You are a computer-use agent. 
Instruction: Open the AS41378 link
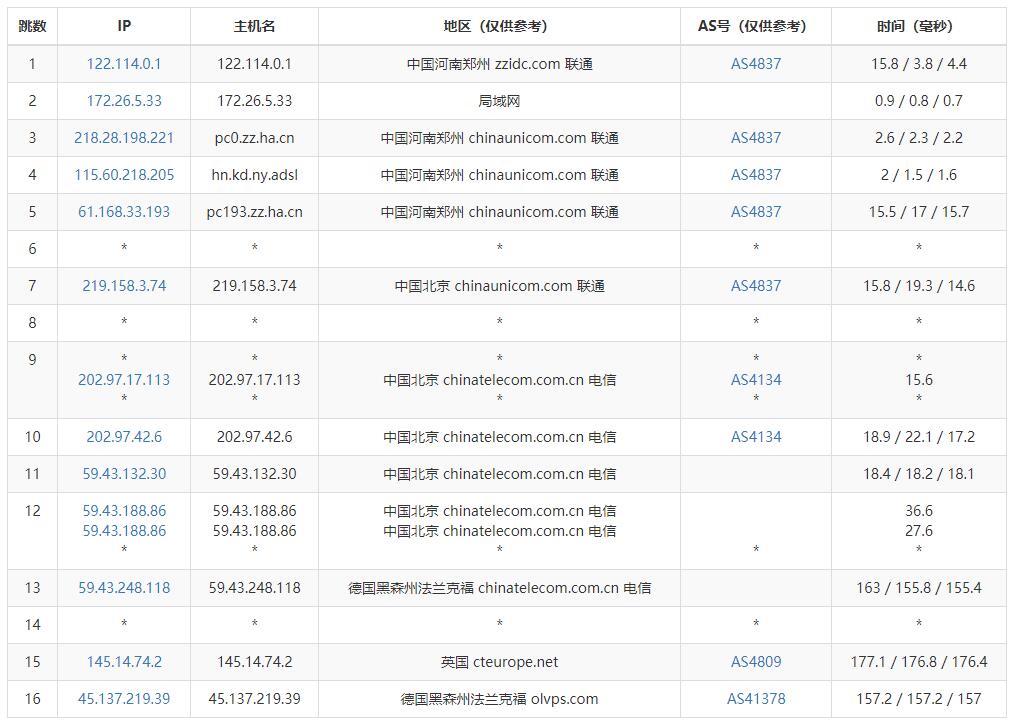tap(756, 698)
